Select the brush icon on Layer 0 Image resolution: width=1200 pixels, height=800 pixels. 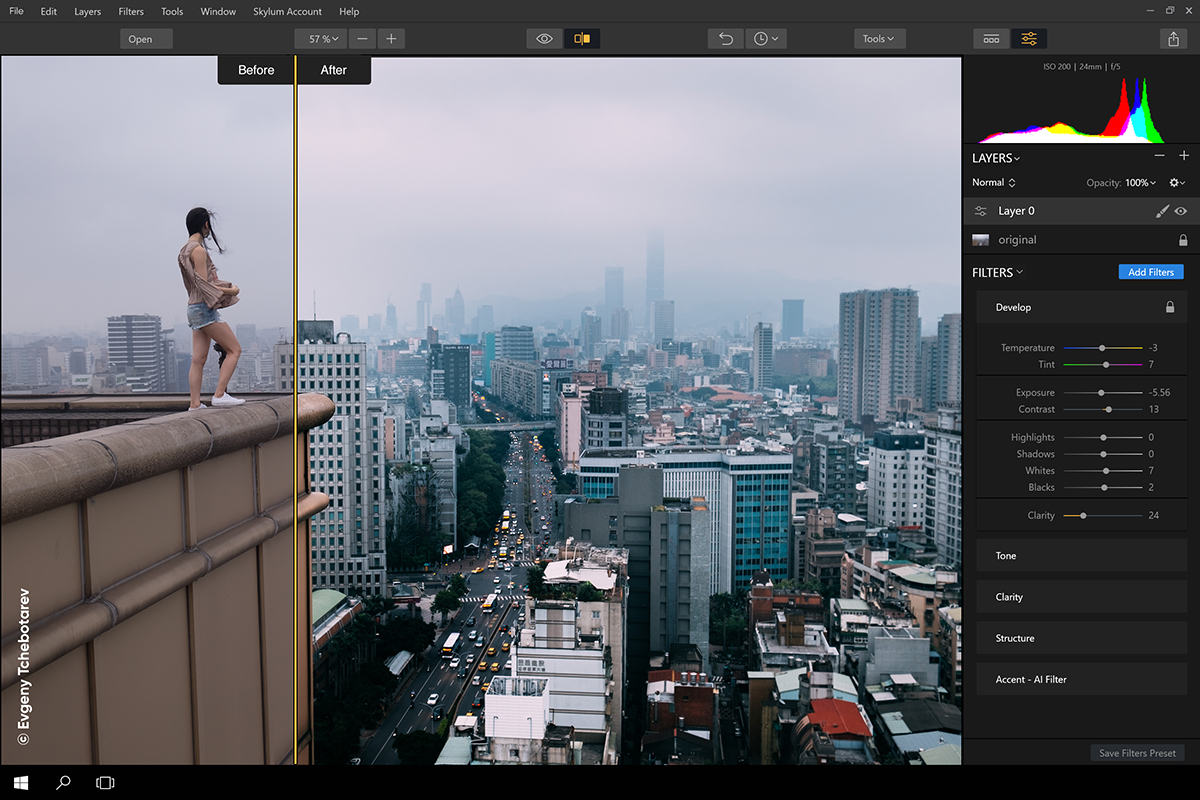1162,211
